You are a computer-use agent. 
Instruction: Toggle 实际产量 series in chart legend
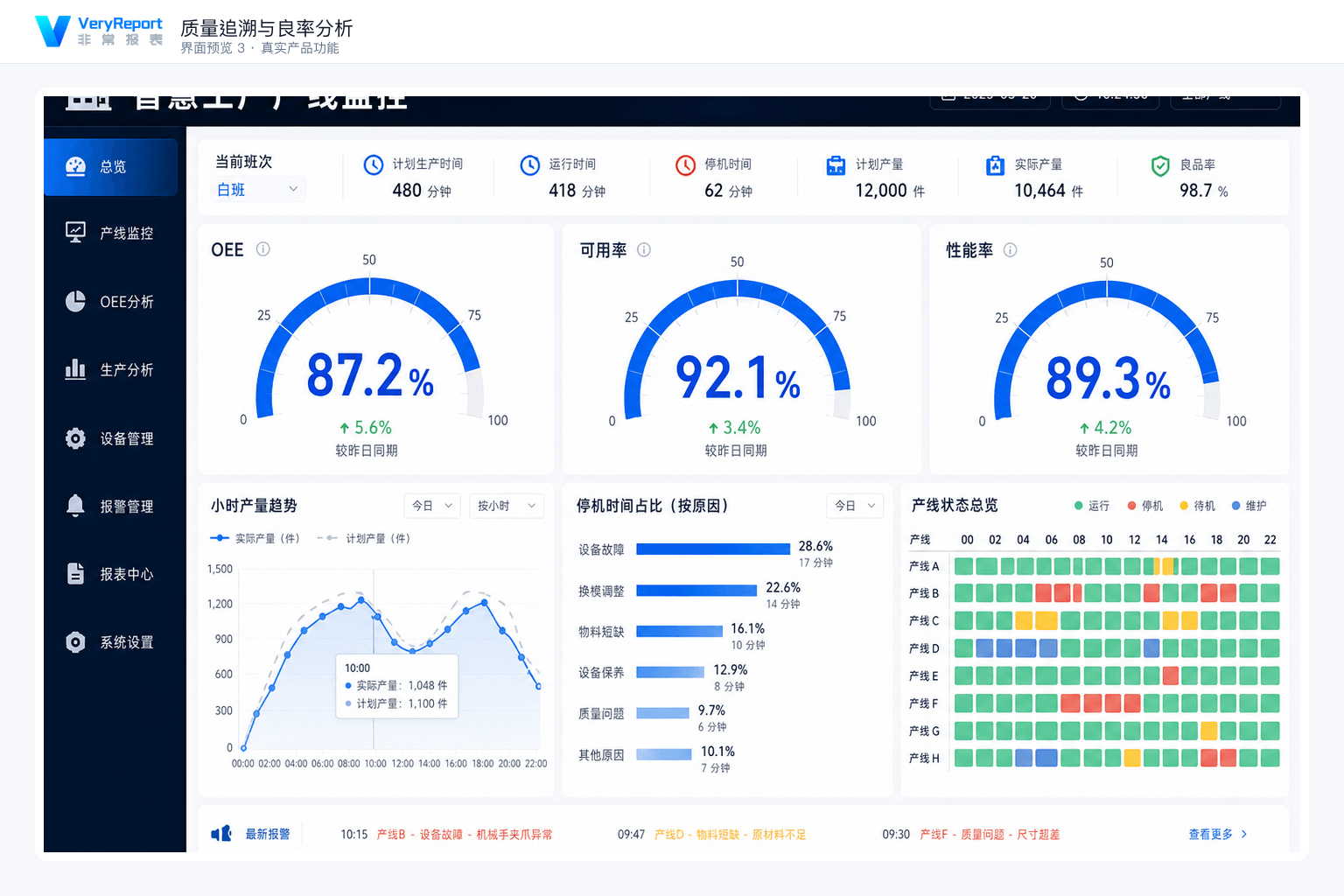coord(255,538)
